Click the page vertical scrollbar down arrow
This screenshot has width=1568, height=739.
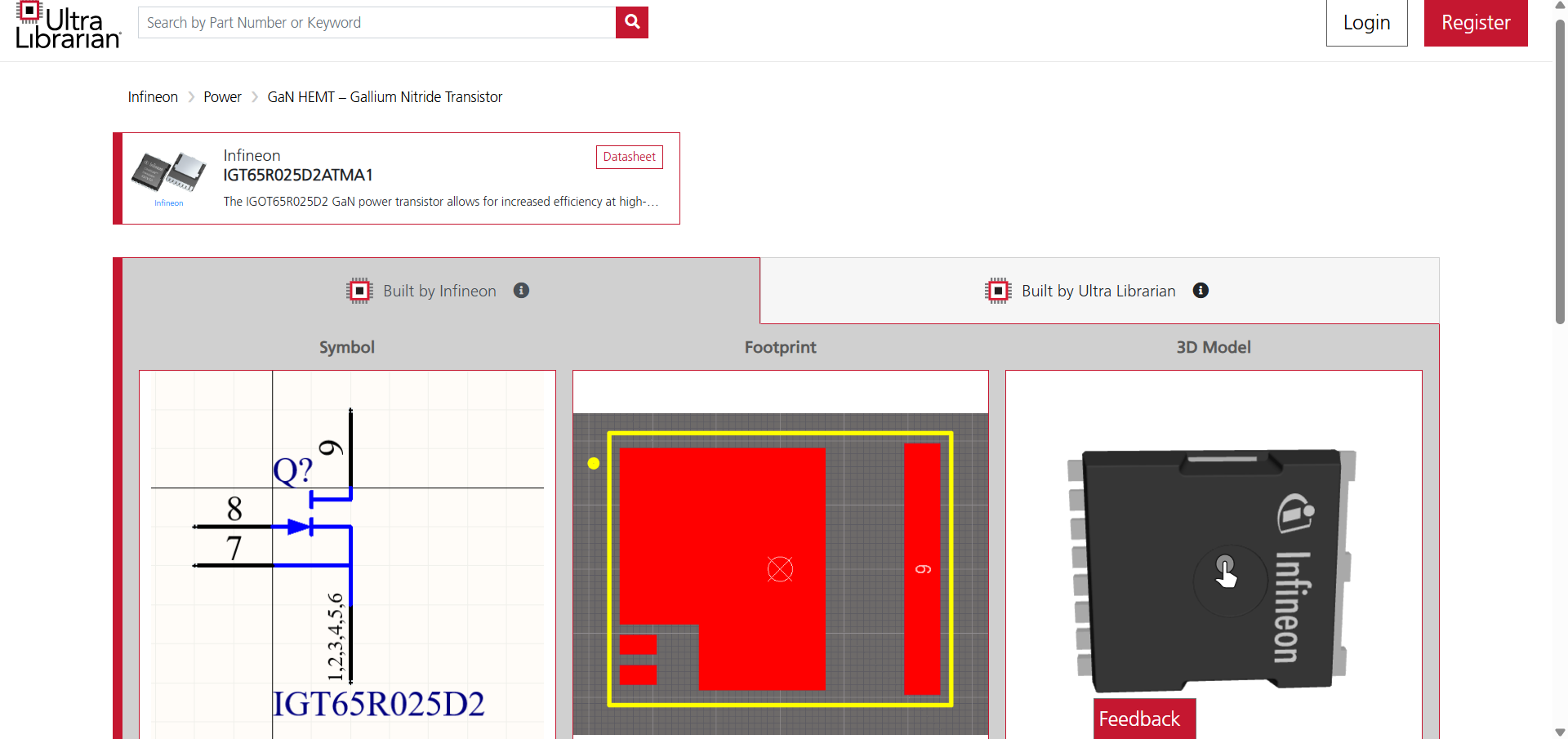(x=1560, y=732)
